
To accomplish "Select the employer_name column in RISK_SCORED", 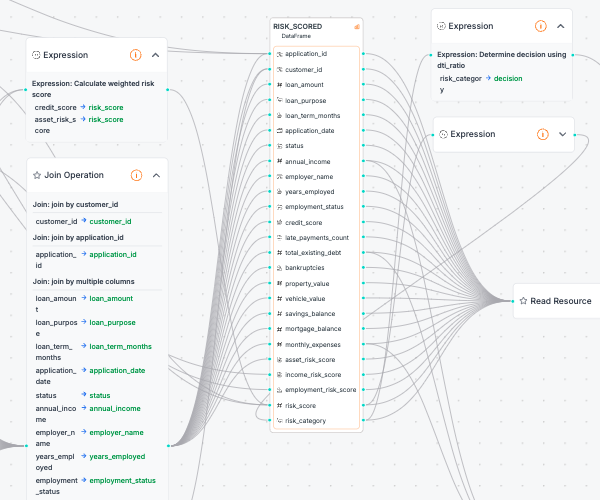I will click(x=316, y=177).
